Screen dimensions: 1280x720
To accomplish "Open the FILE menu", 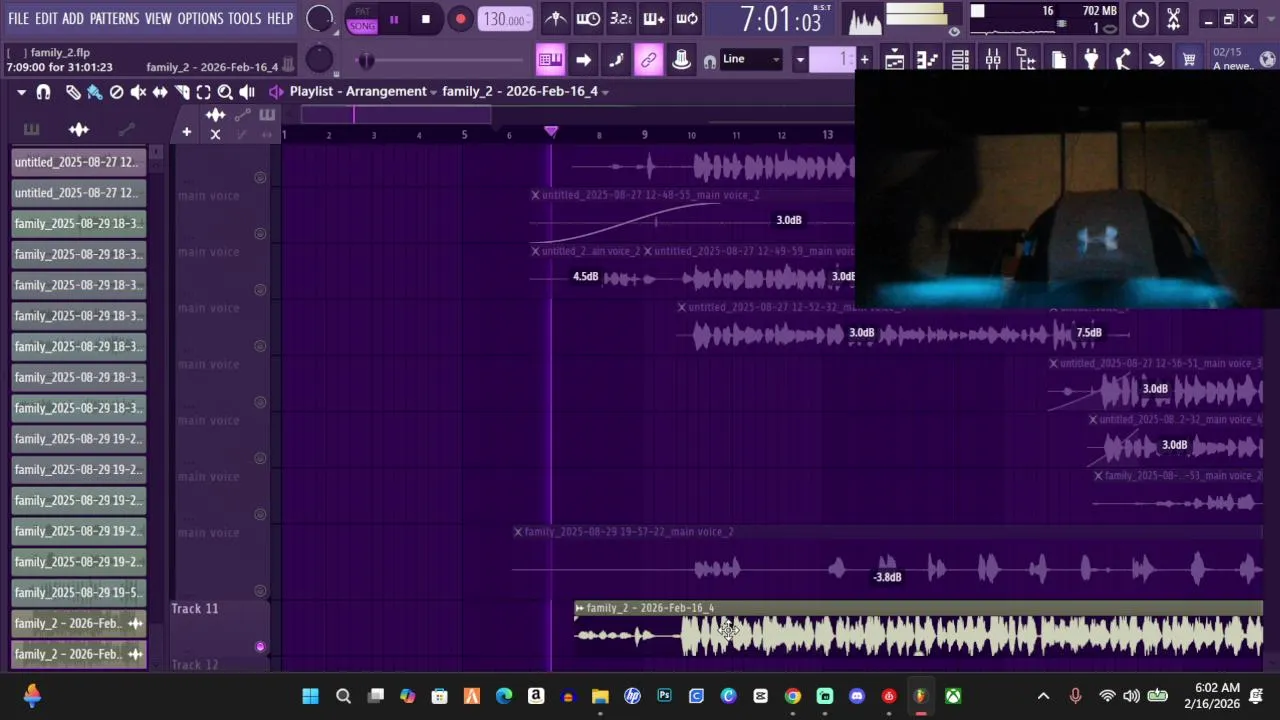I will pyautogui.click(x=18, y=18).
